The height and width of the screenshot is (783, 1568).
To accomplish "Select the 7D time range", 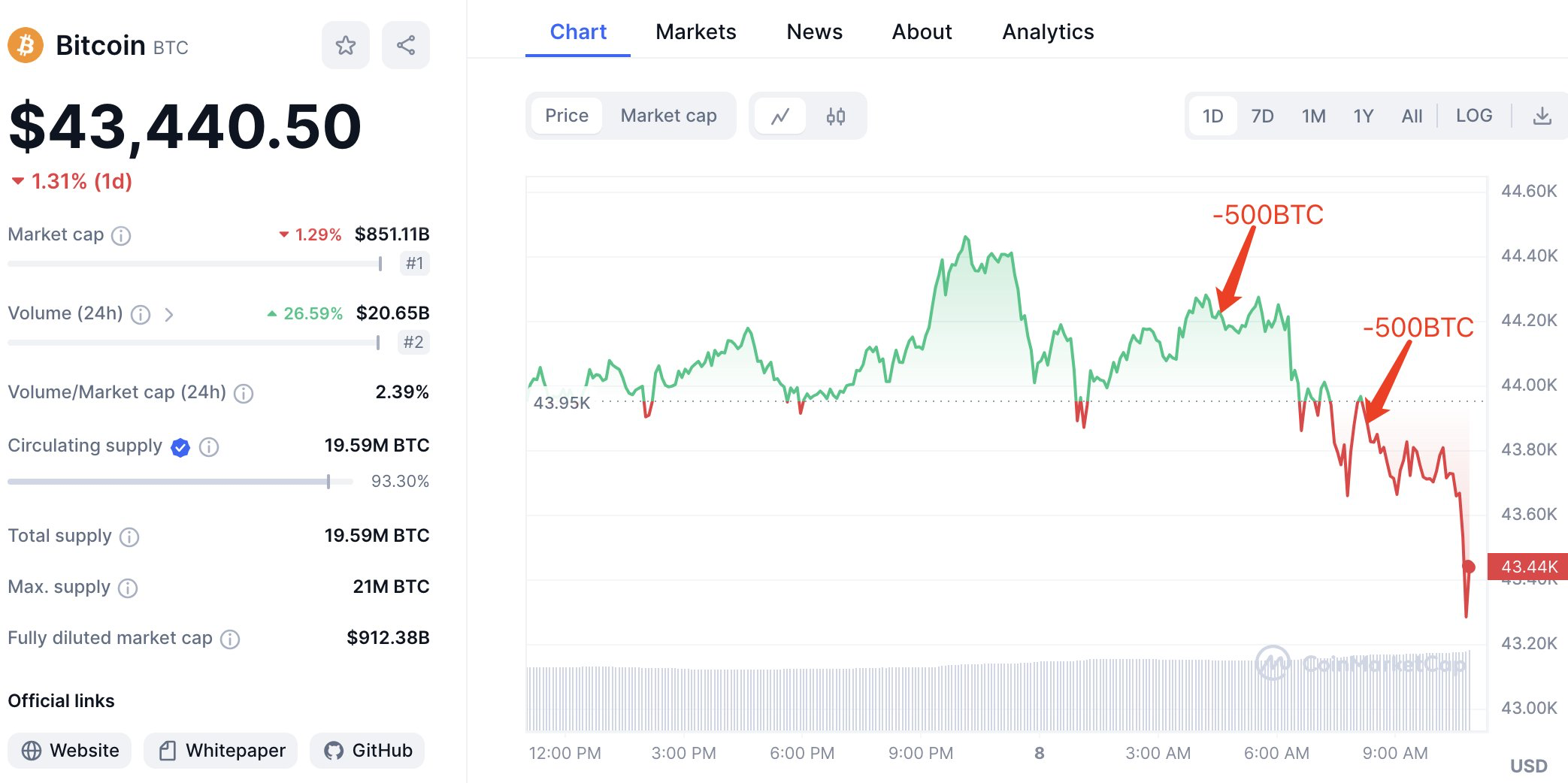I will [1262, 116].
